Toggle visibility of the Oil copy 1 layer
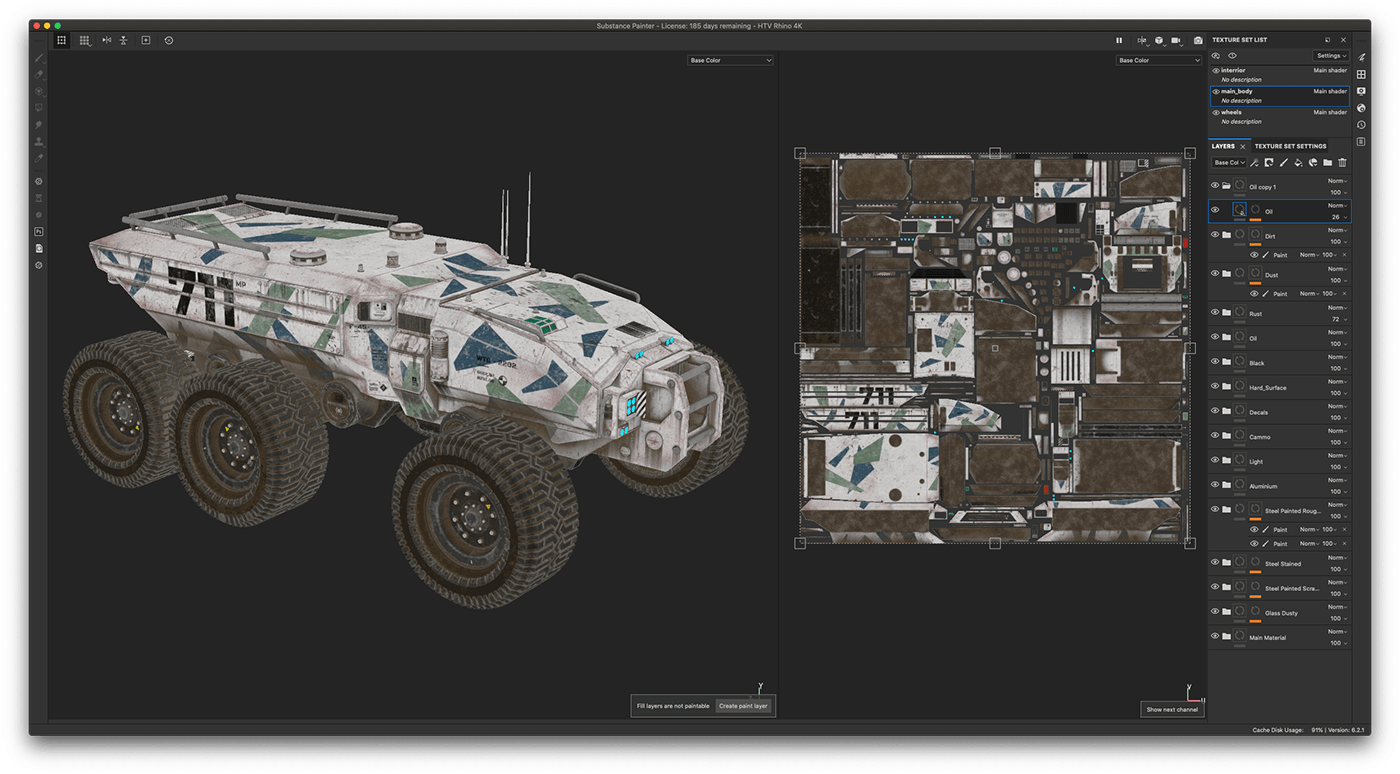 (1216, 186)
